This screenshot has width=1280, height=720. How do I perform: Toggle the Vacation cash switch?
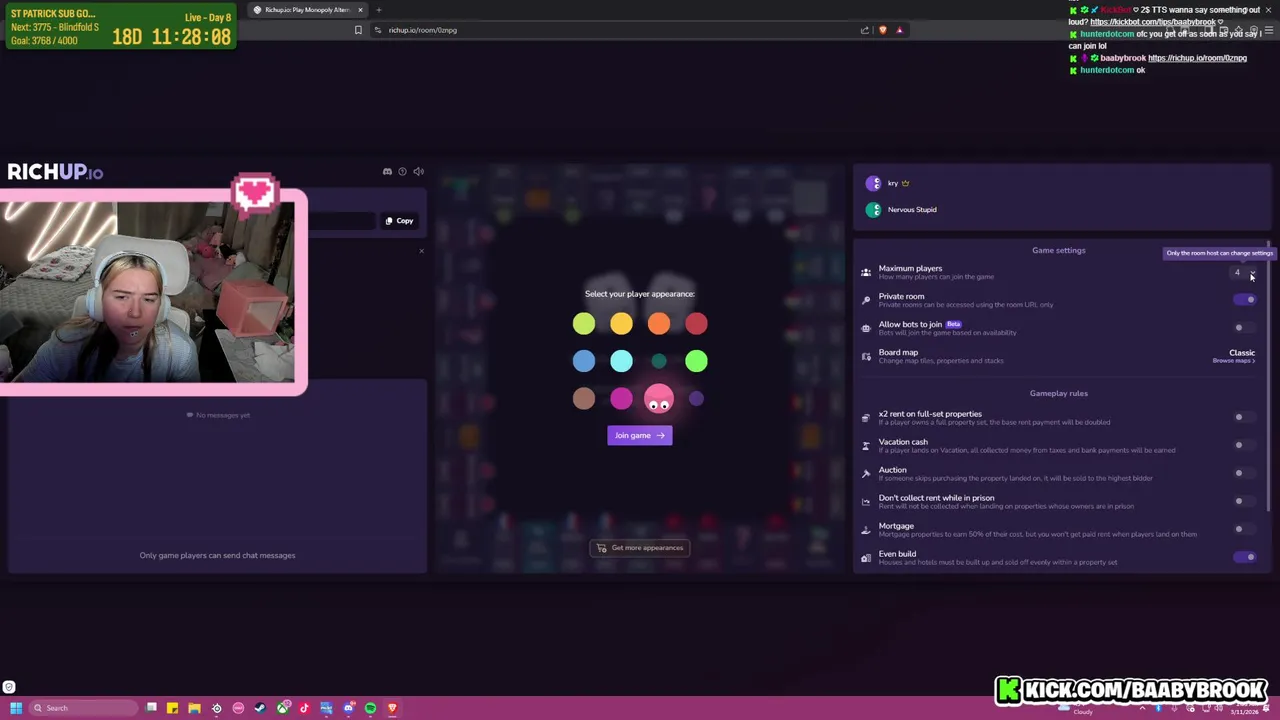[1244, 446]
